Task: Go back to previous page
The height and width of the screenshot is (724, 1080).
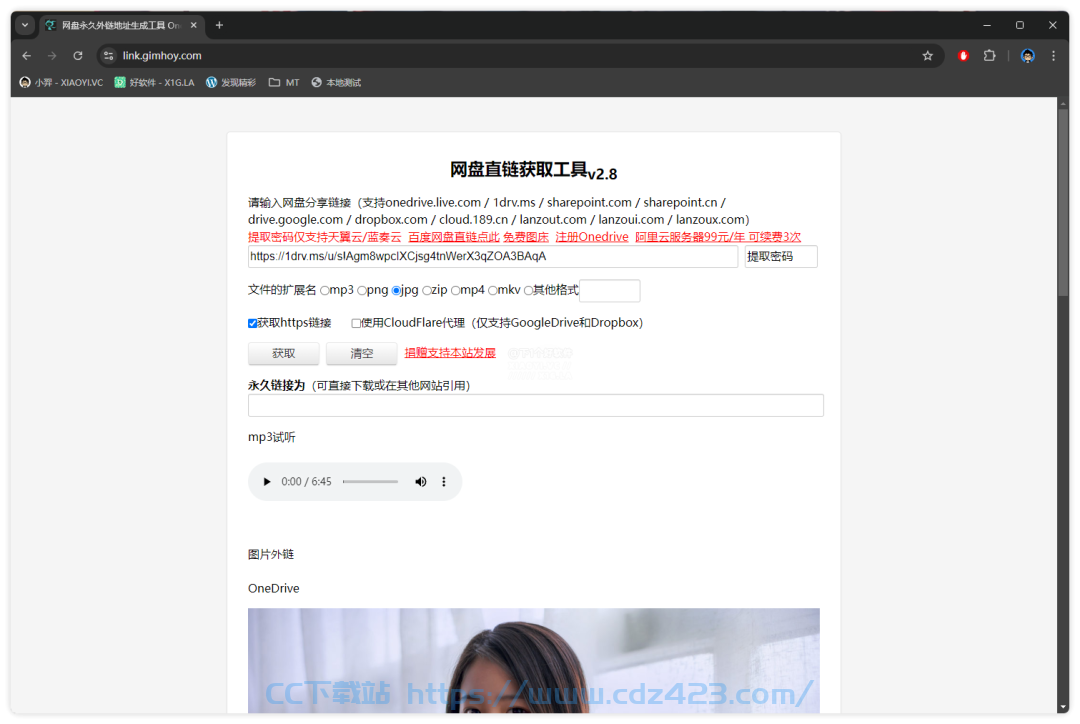Action: (x=27, y=56)
